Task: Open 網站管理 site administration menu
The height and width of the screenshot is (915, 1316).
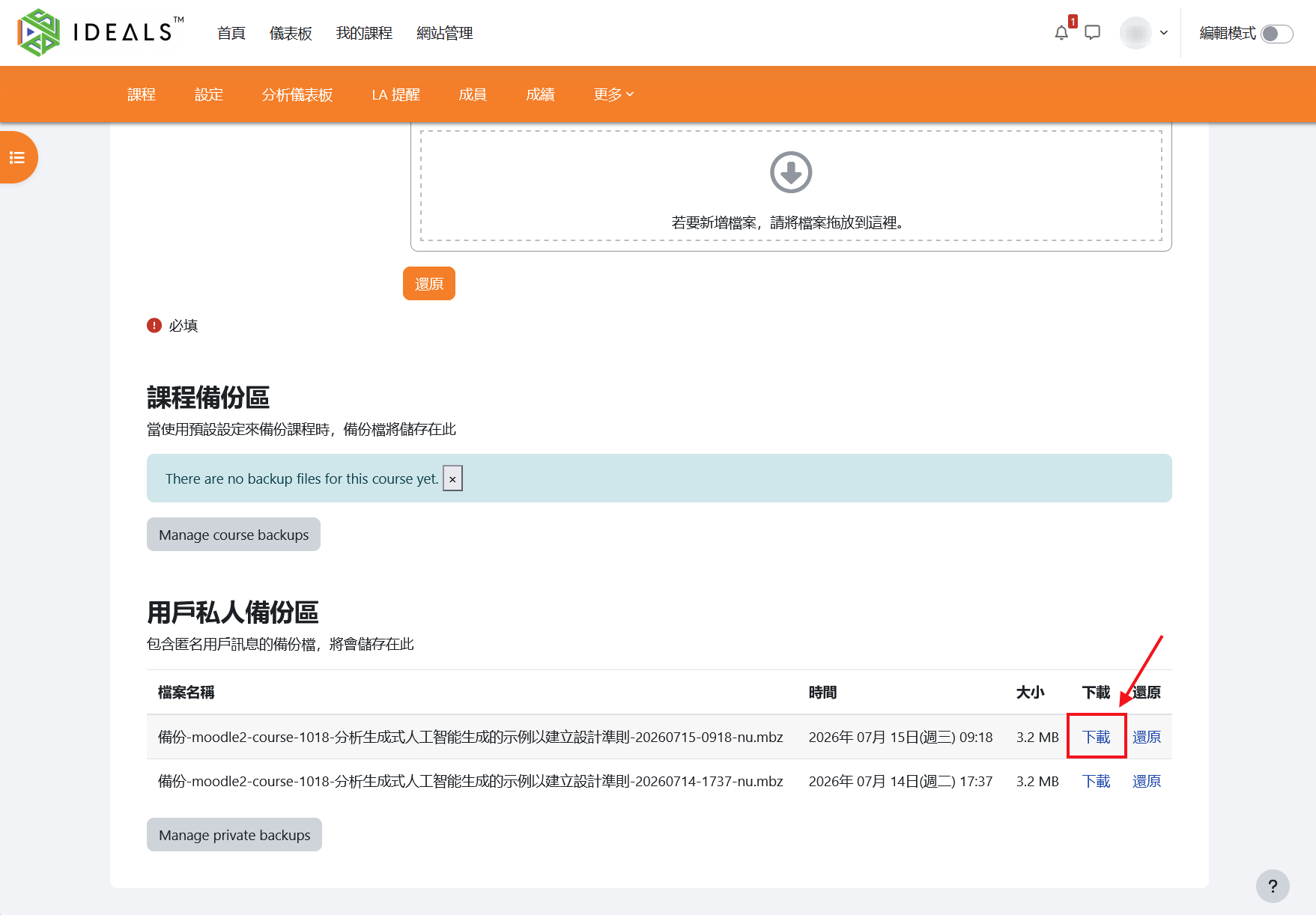Action: click(445, 33)
